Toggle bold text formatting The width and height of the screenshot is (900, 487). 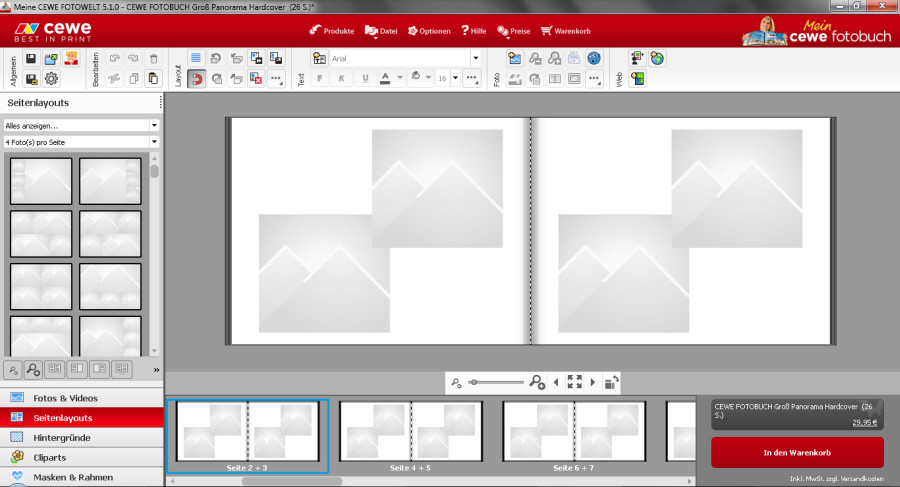(320, 78)
